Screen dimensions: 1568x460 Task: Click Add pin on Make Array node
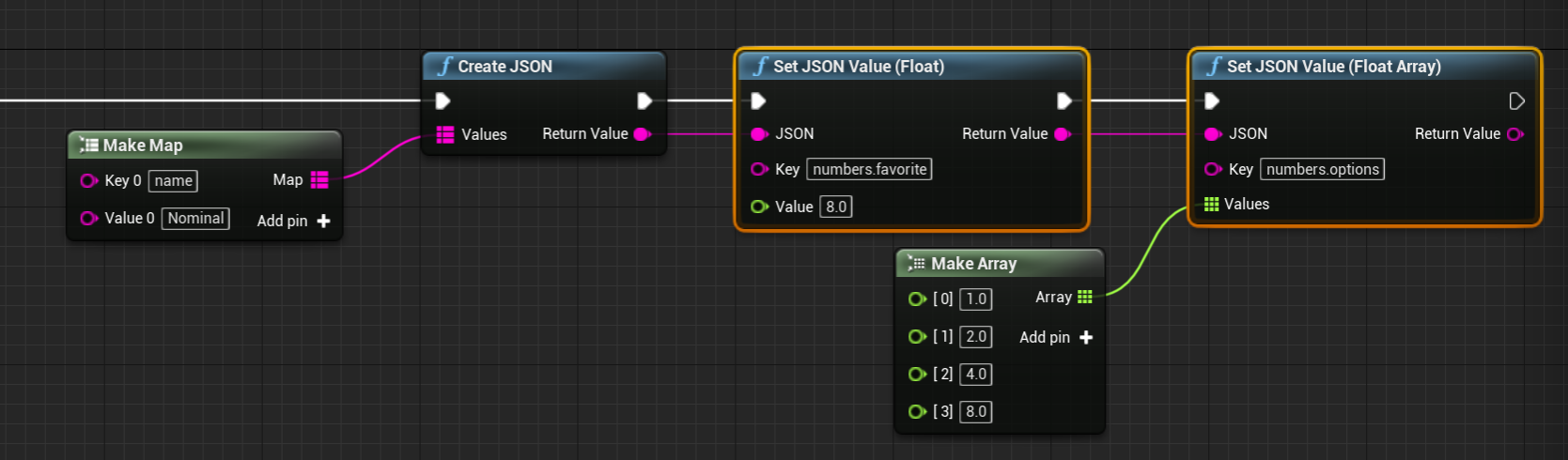tap(1056, 337)
